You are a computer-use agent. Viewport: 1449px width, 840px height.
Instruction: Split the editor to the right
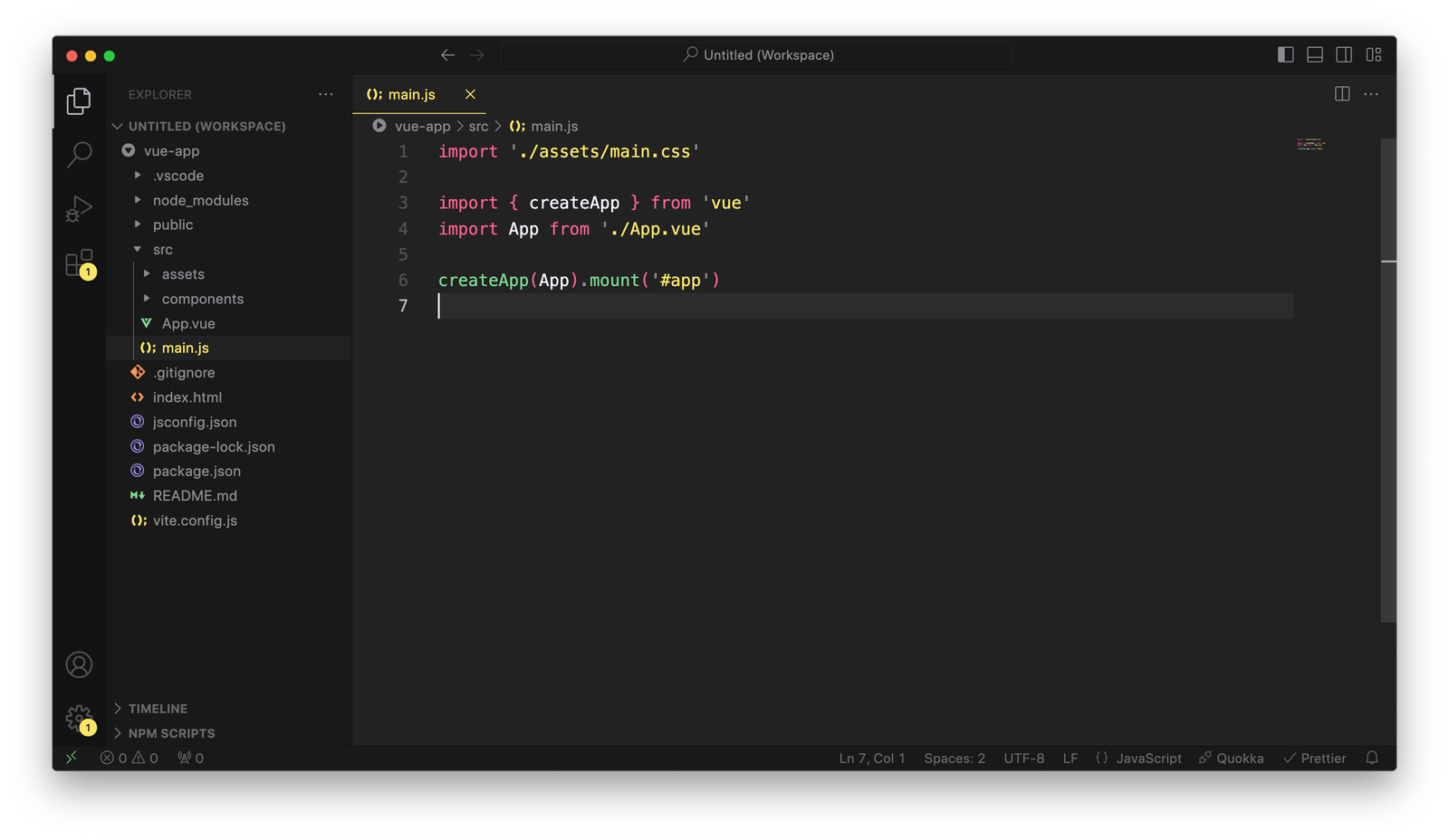[x=1342, y=94]
